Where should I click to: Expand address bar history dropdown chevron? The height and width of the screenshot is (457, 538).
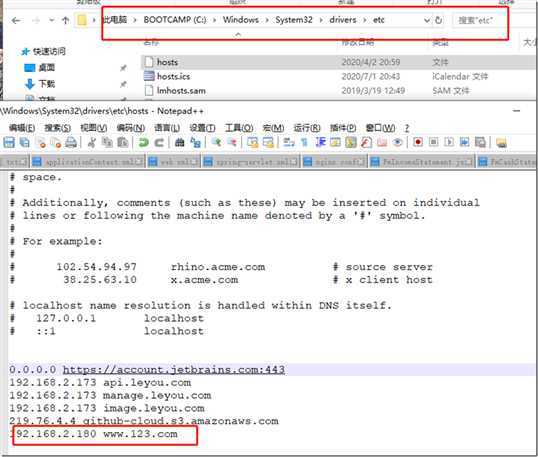[x=427, y=21]
